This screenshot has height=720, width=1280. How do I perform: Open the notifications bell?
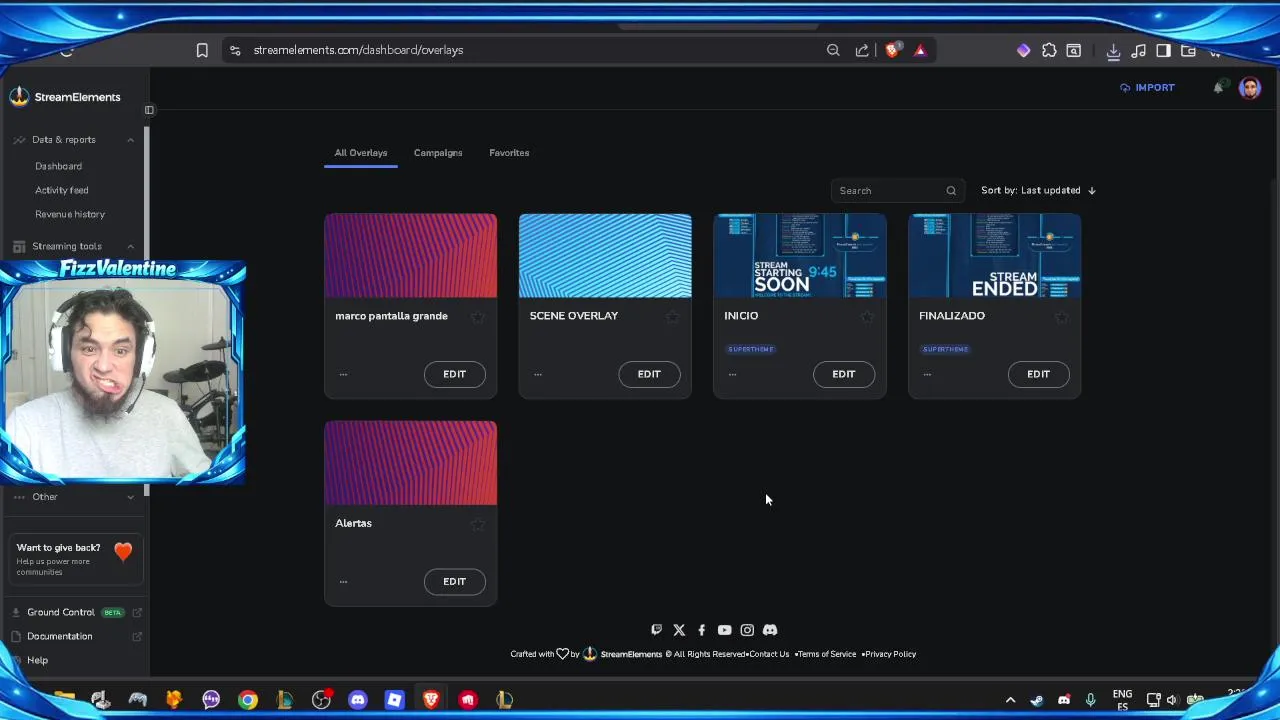click(x=1218, y=88)
